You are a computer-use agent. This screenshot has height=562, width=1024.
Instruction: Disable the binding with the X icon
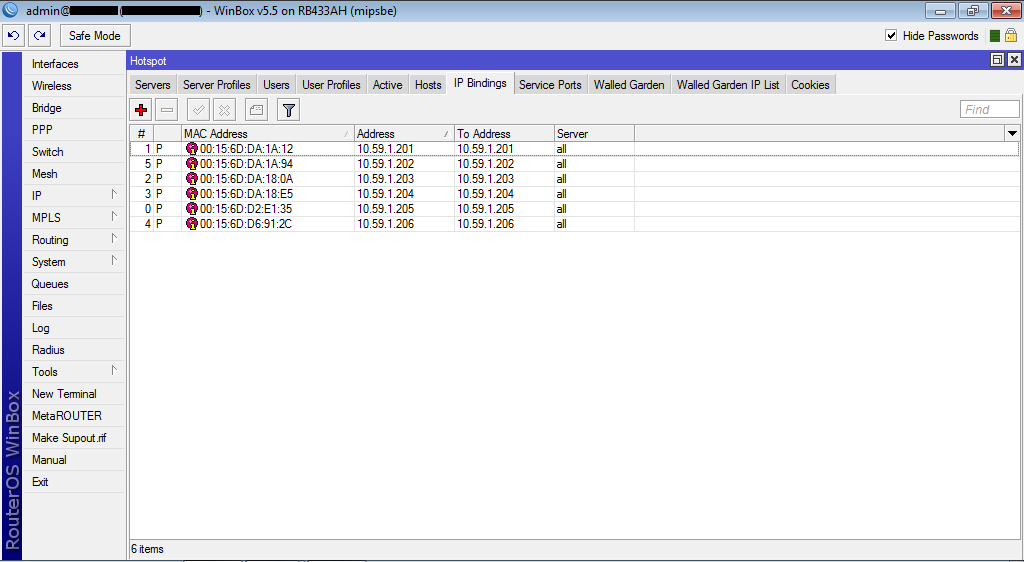(x=224, y=110)
